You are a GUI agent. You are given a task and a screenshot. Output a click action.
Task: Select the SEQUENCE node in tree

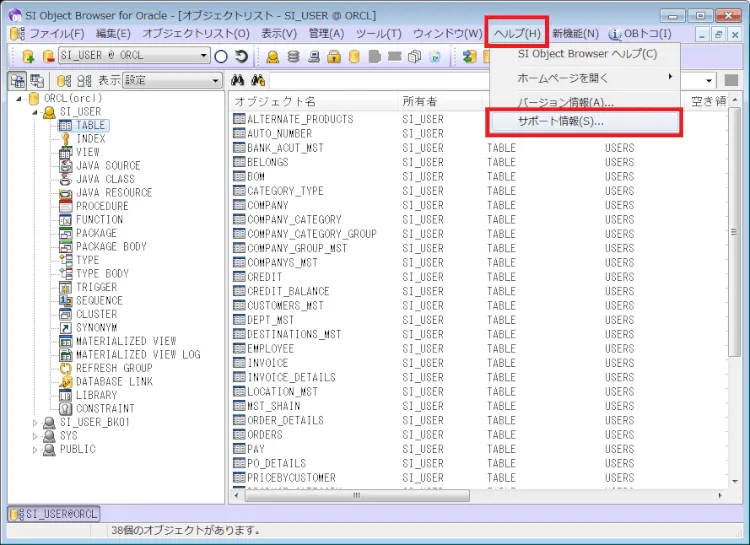(99, 300)
